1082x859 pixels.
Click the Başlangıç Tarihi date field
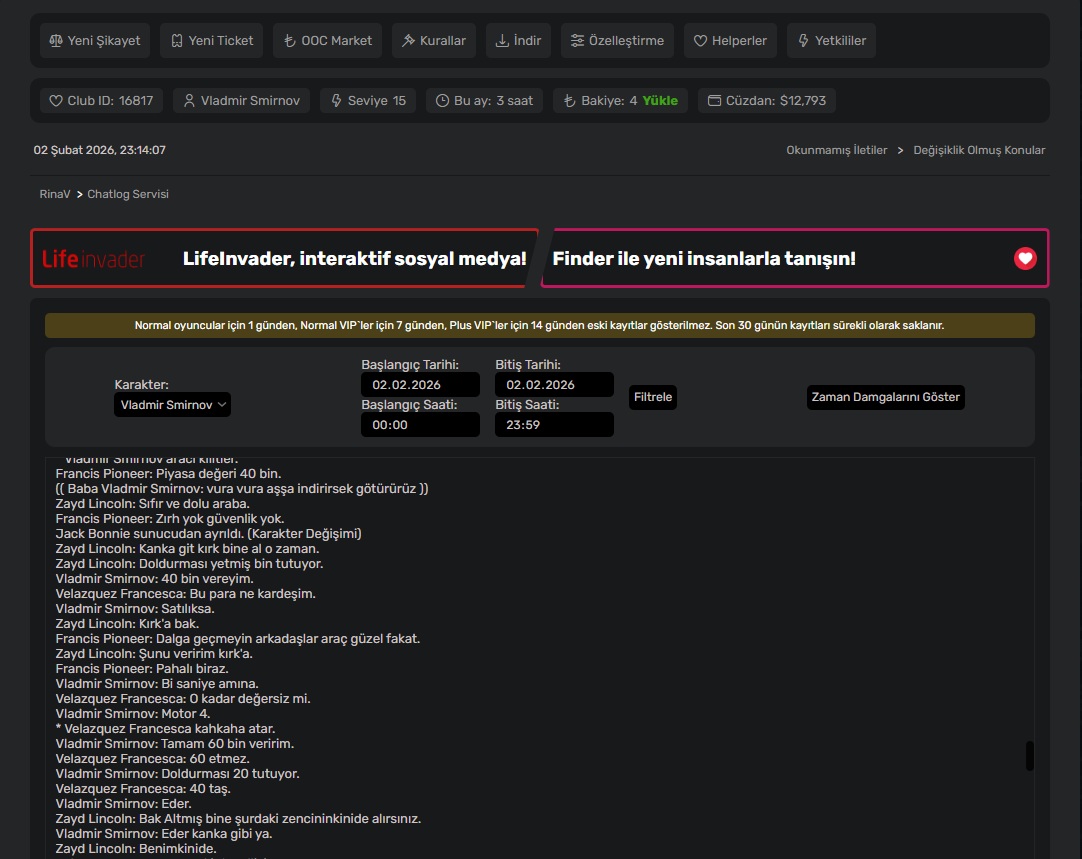click(420, 385)
